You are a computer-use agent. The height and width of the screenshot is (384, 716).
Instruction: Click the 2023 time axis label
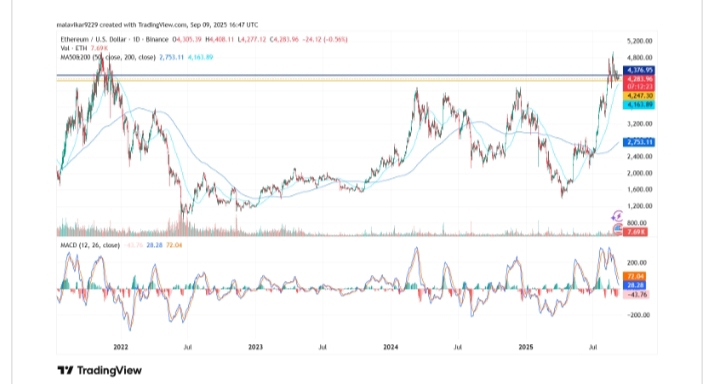pos(256,347)
